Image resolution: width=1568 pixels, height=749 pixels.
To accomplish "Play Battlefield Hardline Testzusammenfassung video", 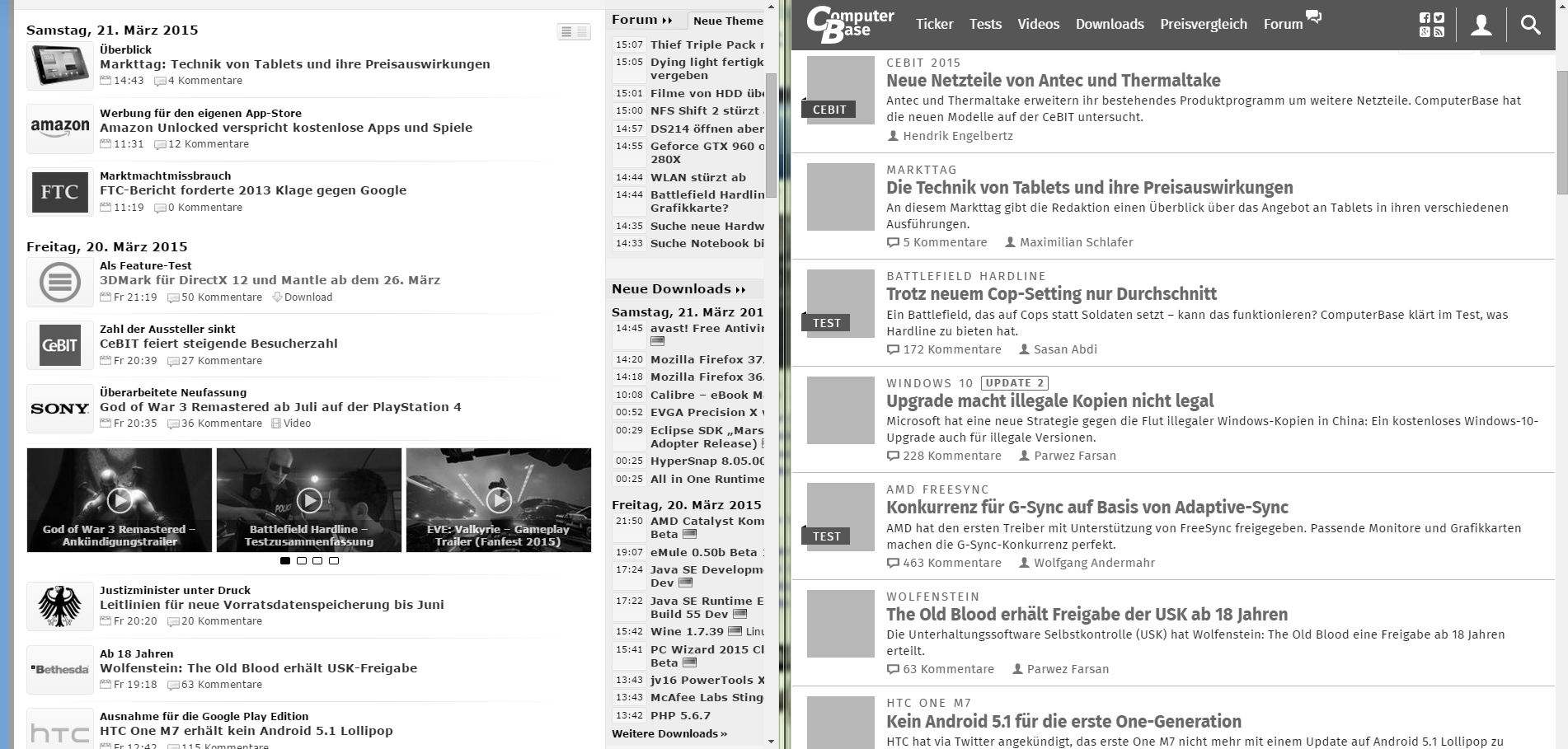I will (309, 500).
